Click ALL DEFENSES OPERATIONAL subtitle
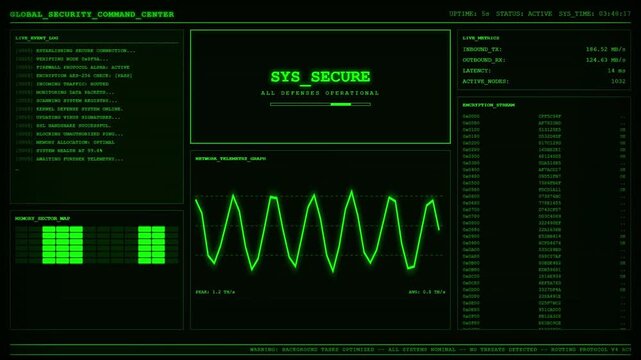This screenshot has width=641, height=360. pos(320,93)
